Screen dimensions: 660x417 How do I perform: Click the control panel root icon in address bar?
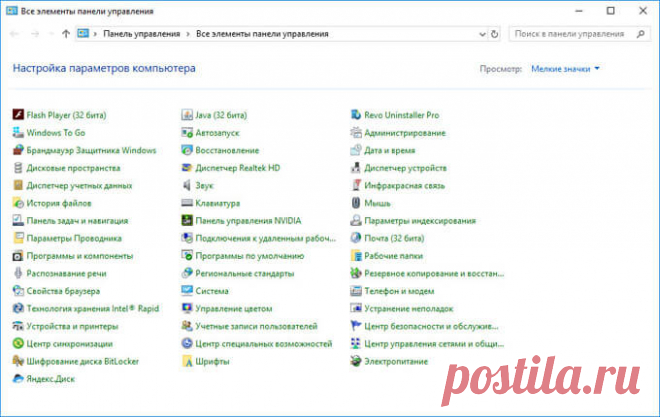(x=83, y=34)
